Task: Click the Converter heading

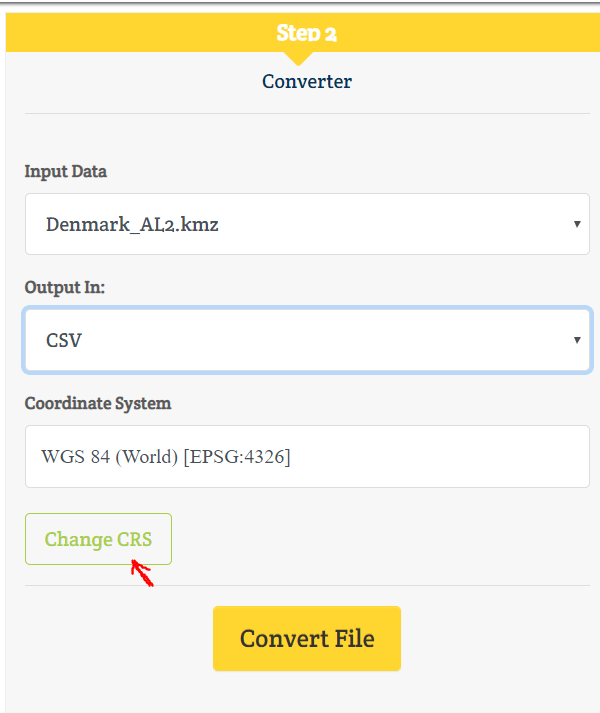Action: (x=307, y=82)
